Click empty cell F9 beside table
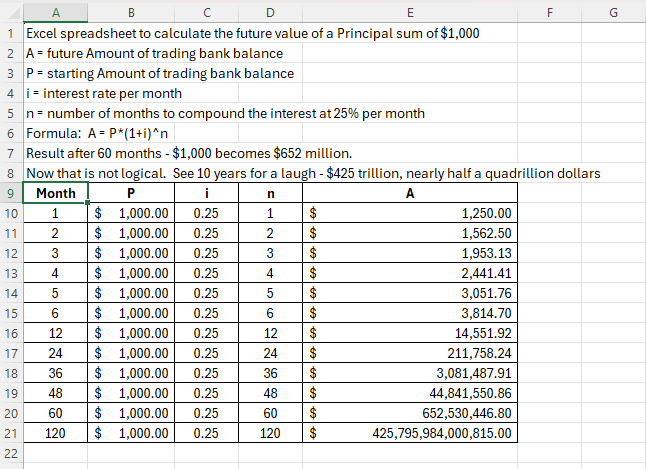The width and height of the screenshot is (646, 469). (x=549, y=193)
